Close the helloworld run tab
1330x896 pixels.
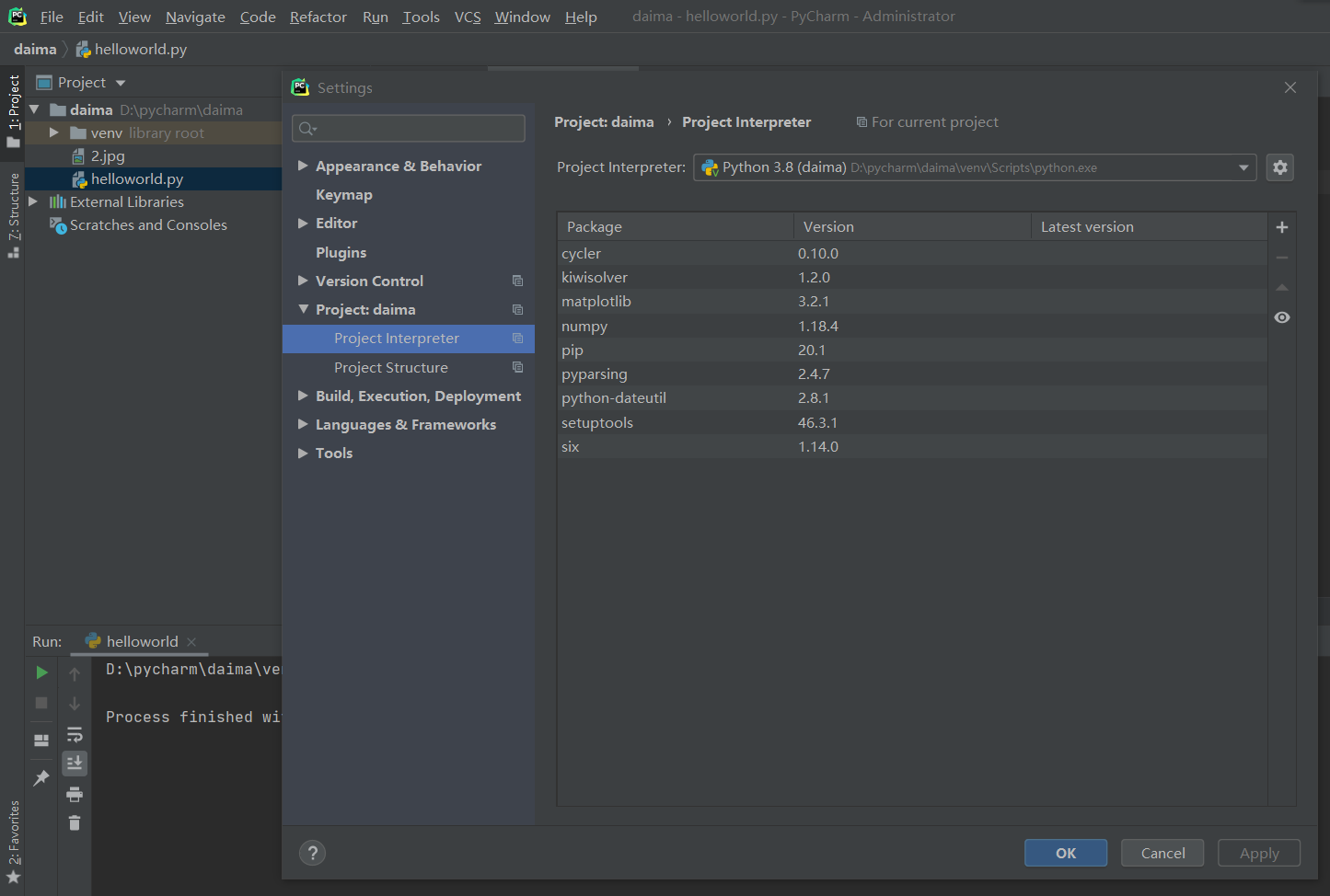(x=191, y=642)
